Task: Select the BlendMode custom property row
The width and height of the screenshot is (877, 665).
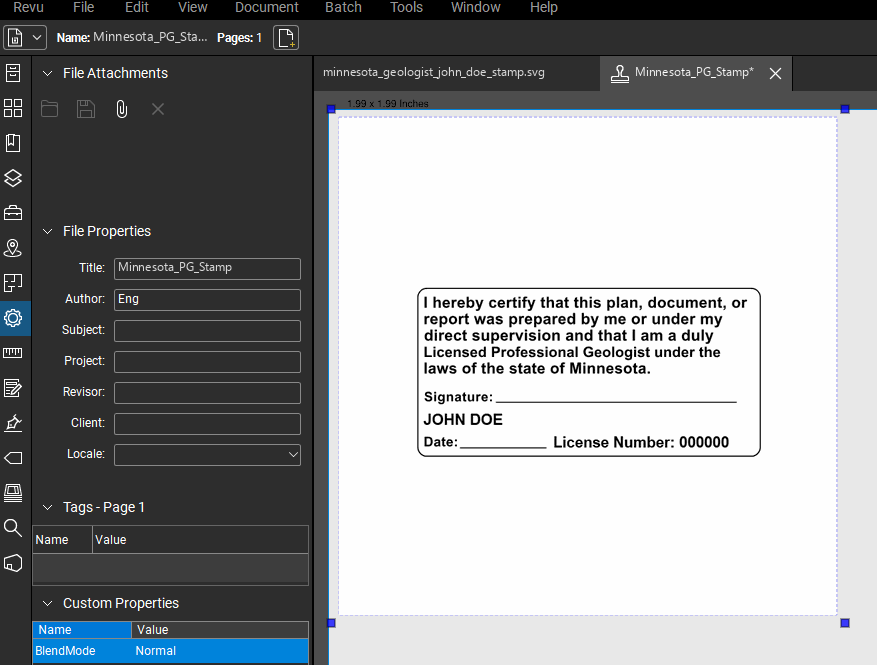Action: click(x=171, y=651)
